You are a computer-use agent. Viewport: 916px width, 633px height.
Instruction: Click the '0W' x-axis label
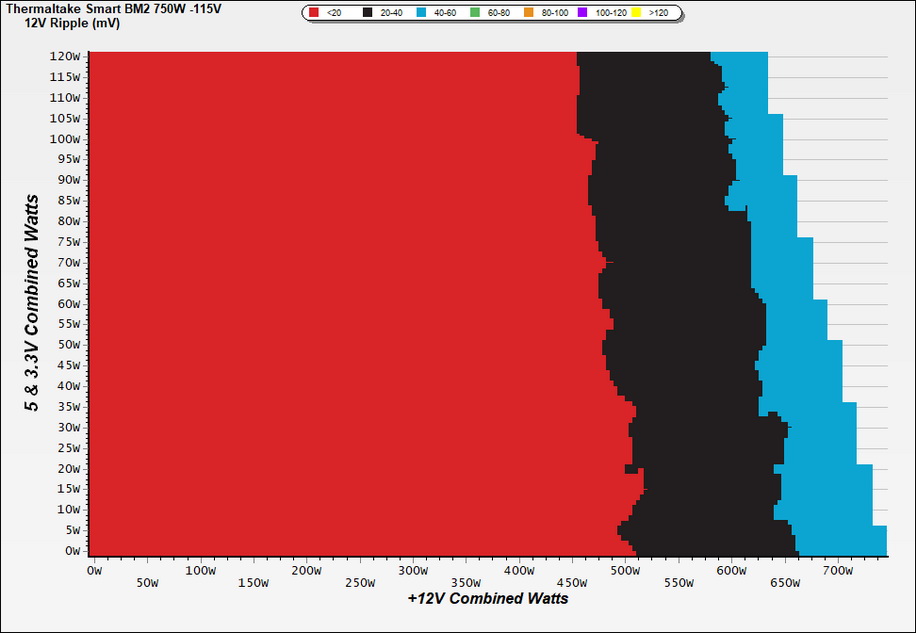pos(94,571)
